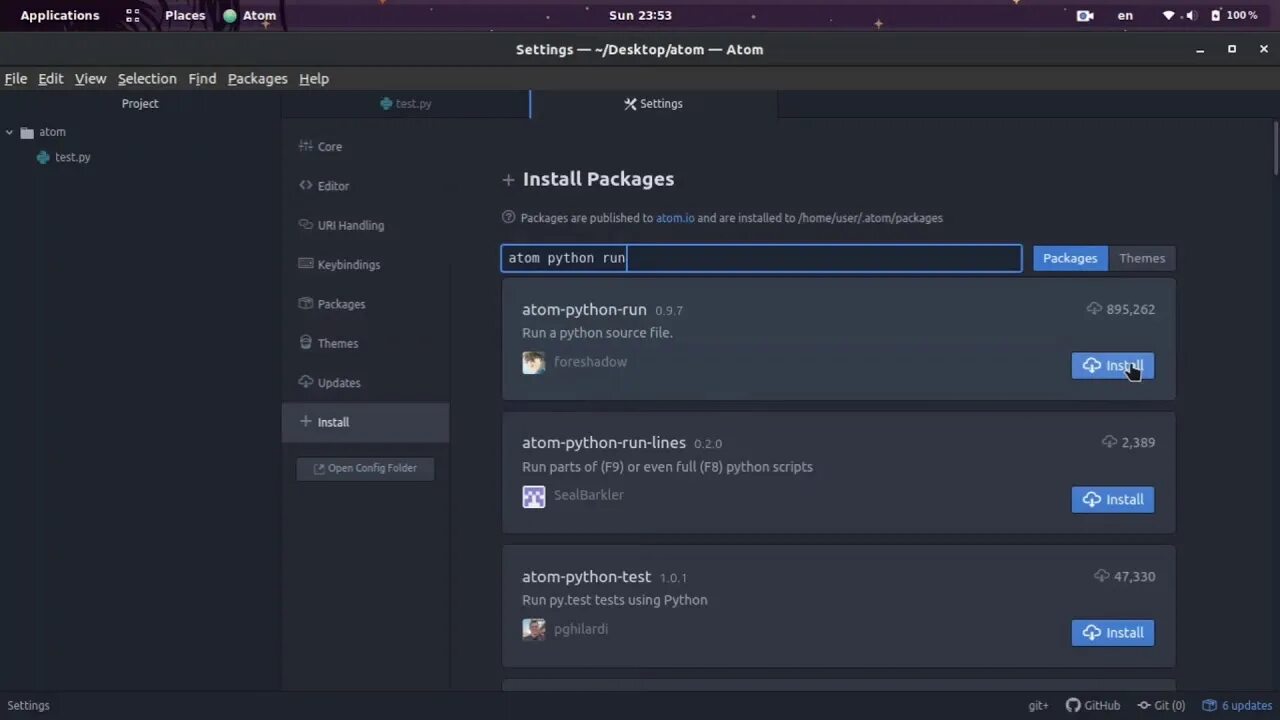Focus the package search input field

(x=761, y=258)
